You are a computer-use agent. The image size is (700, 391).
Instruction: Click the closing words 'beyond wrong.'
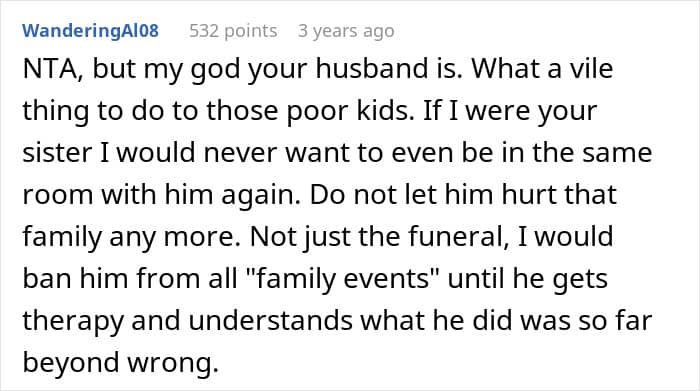(121, 362)
